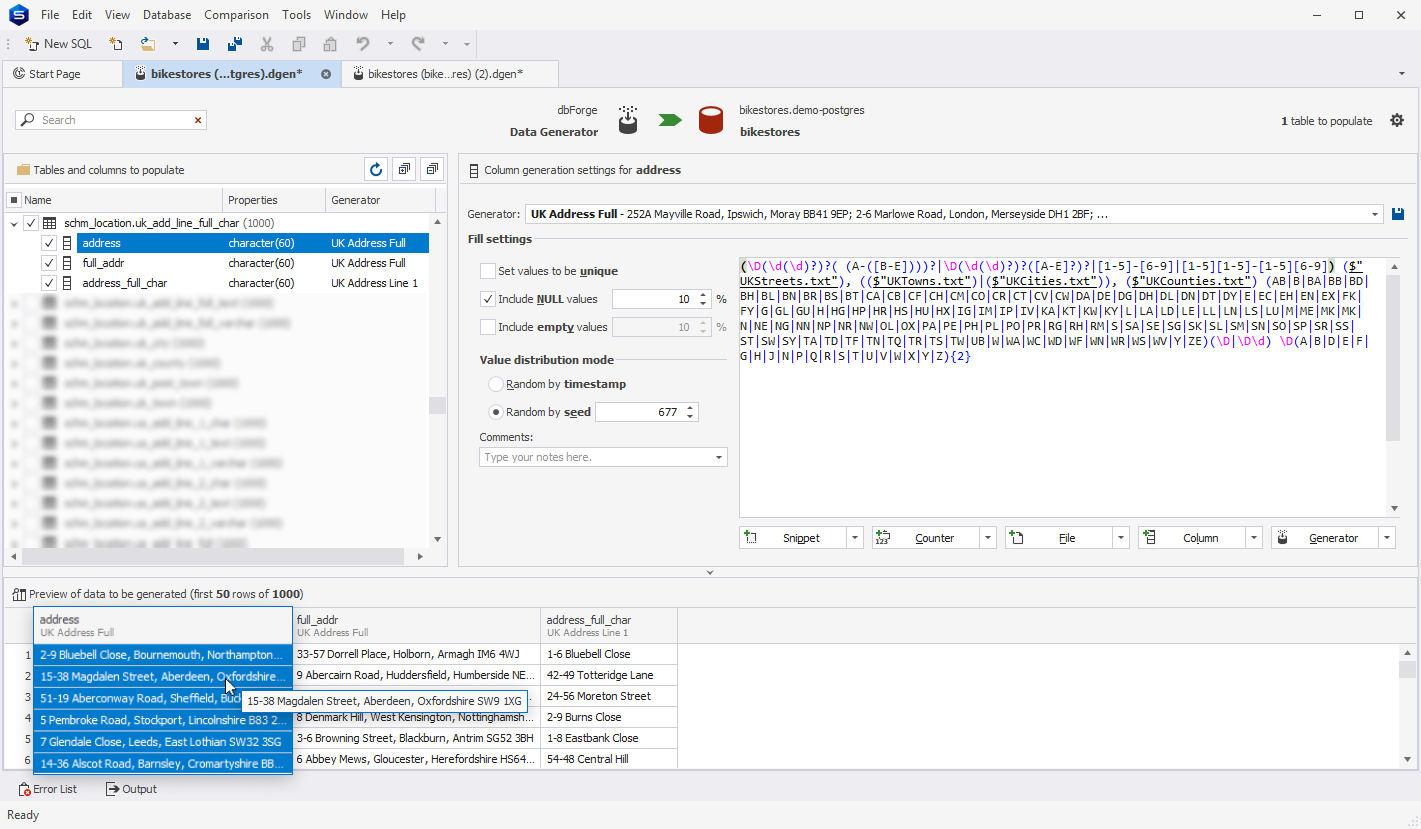Click the Refresh tables icon
Screen dimensions: 1421x829
(x=376, y=170)
